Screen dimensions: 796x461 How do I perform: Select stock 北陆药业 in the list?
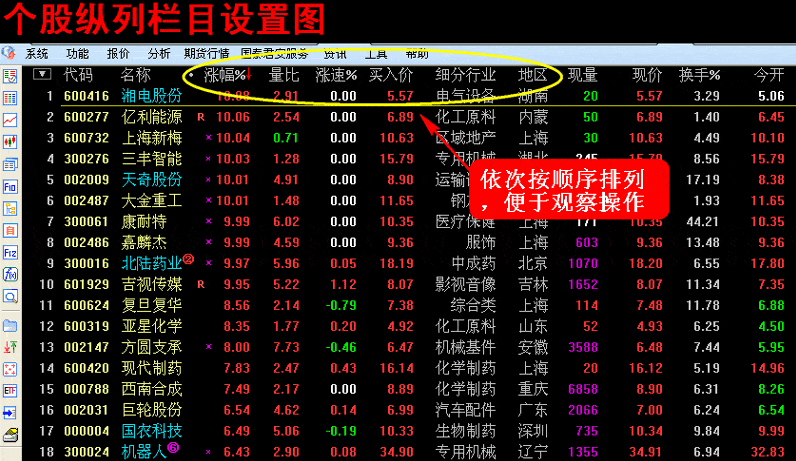(151, 264)
